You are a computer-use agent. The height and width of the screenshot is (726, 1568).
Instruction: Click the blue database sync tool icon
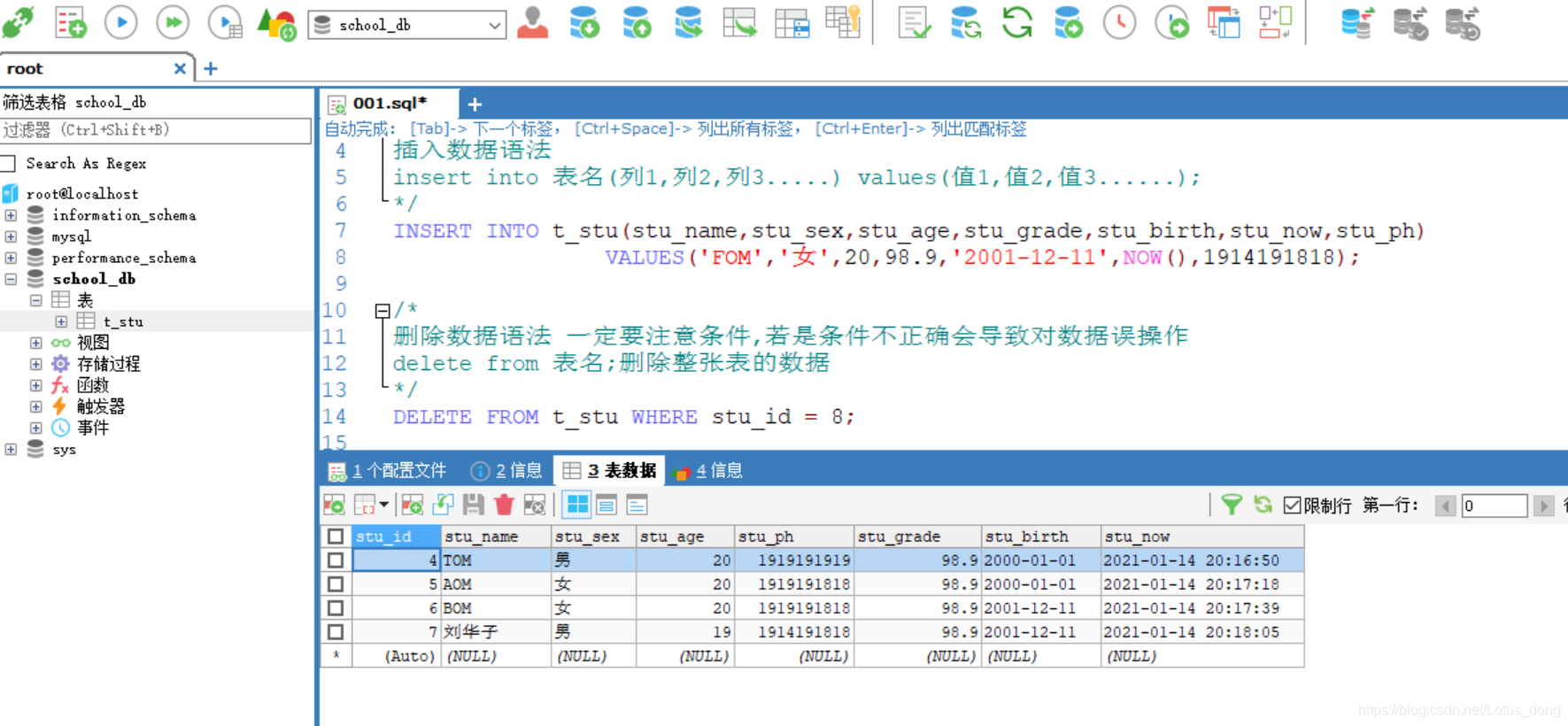[x=1356, y=23]
